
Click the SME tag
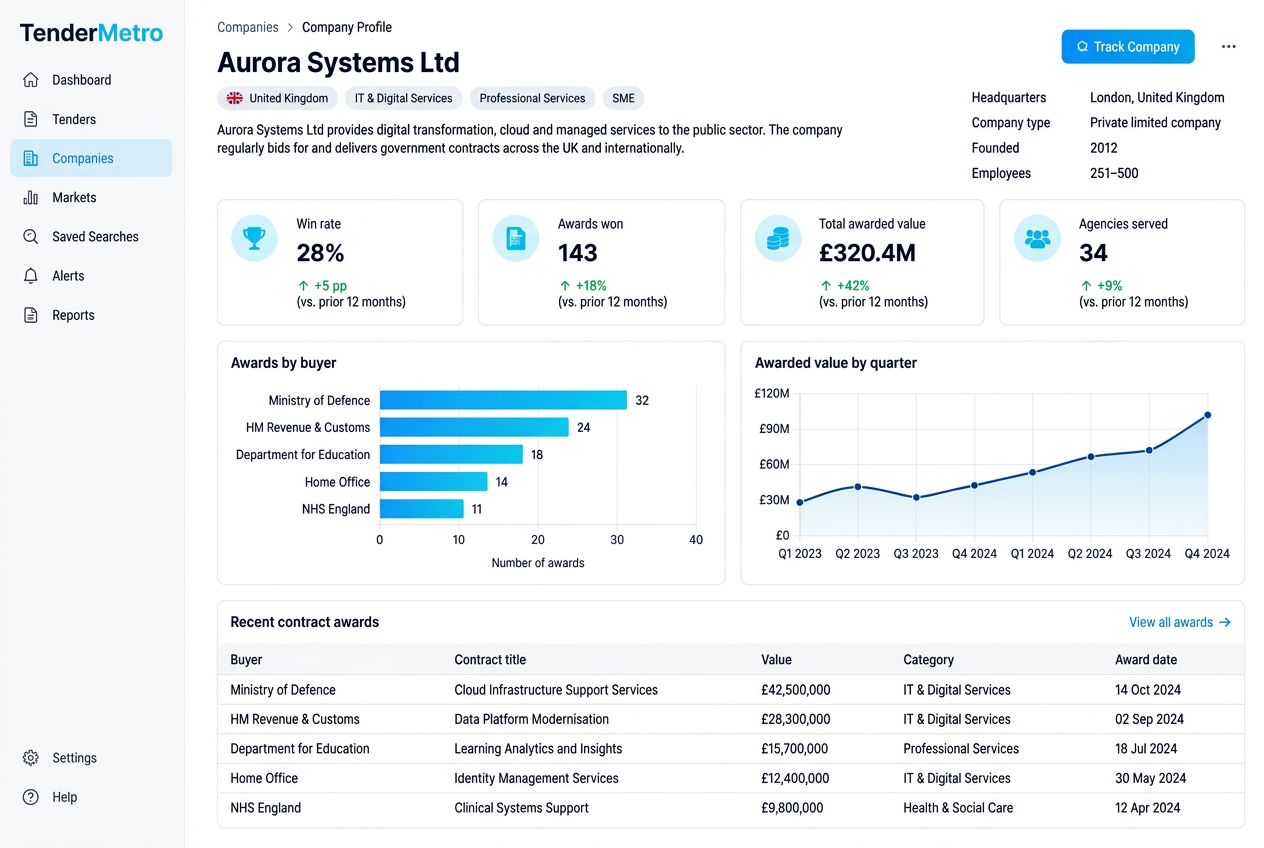pos(623,98)
